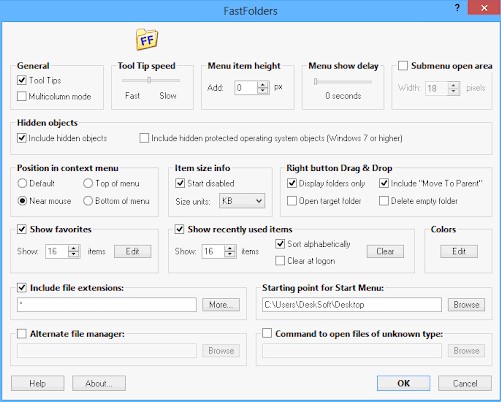Toggle Include hidden objects checkbox
Screen dimensions: 501x402
22,138
